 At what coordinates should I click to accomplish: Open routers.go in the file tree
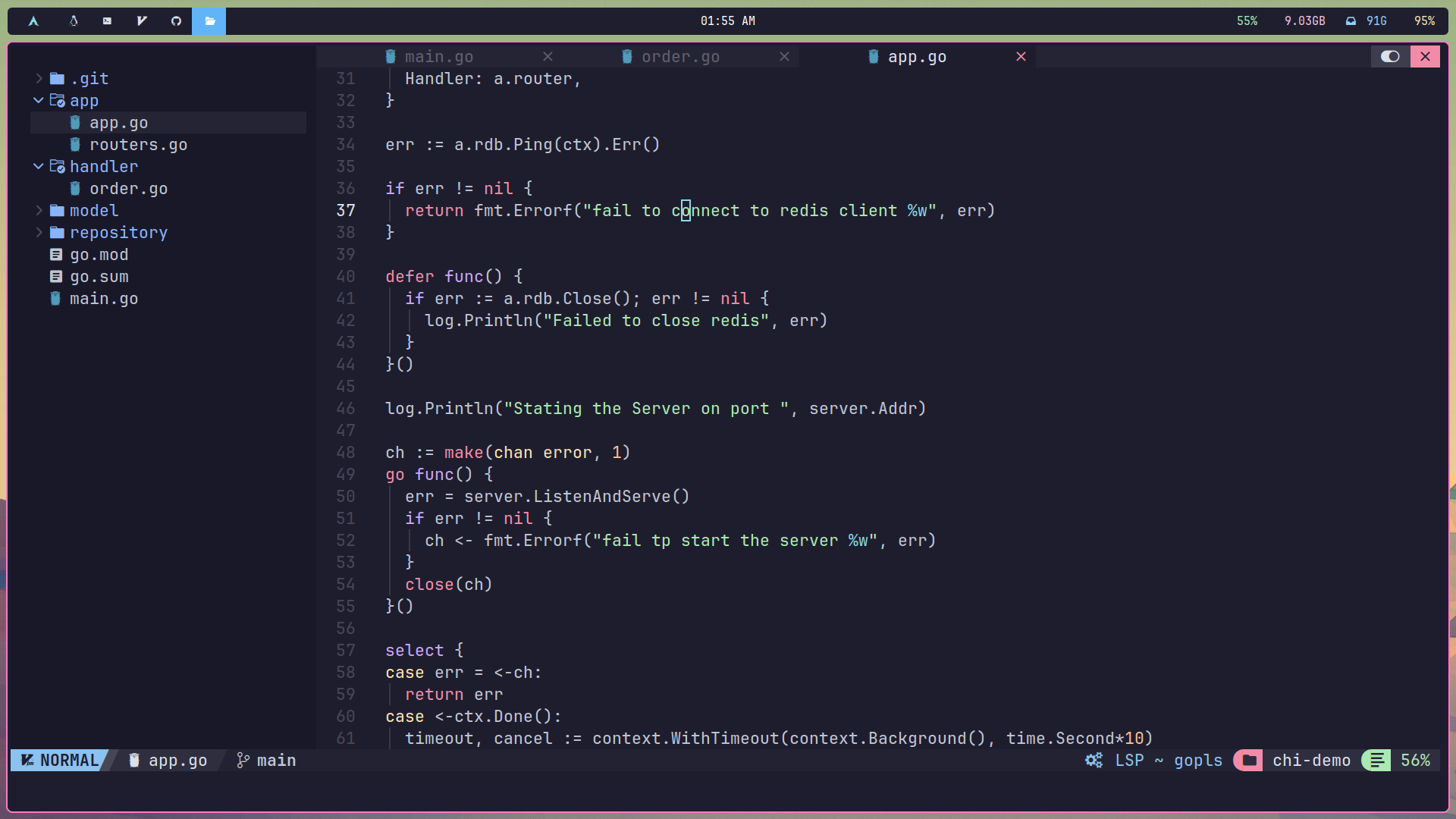pos(138,145)
